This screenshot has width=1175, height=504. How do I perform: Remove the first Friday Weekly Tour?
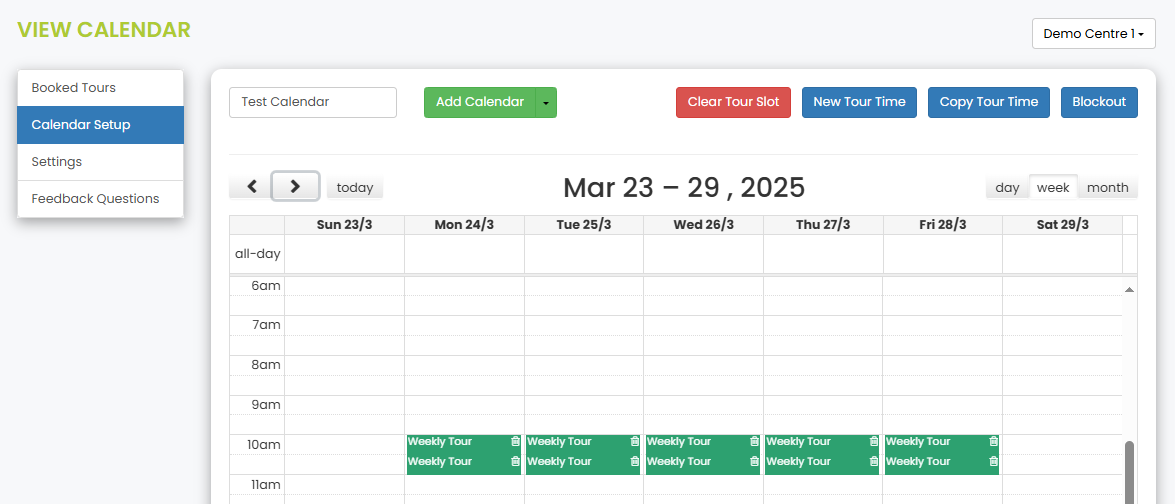(x=994, y=442)
